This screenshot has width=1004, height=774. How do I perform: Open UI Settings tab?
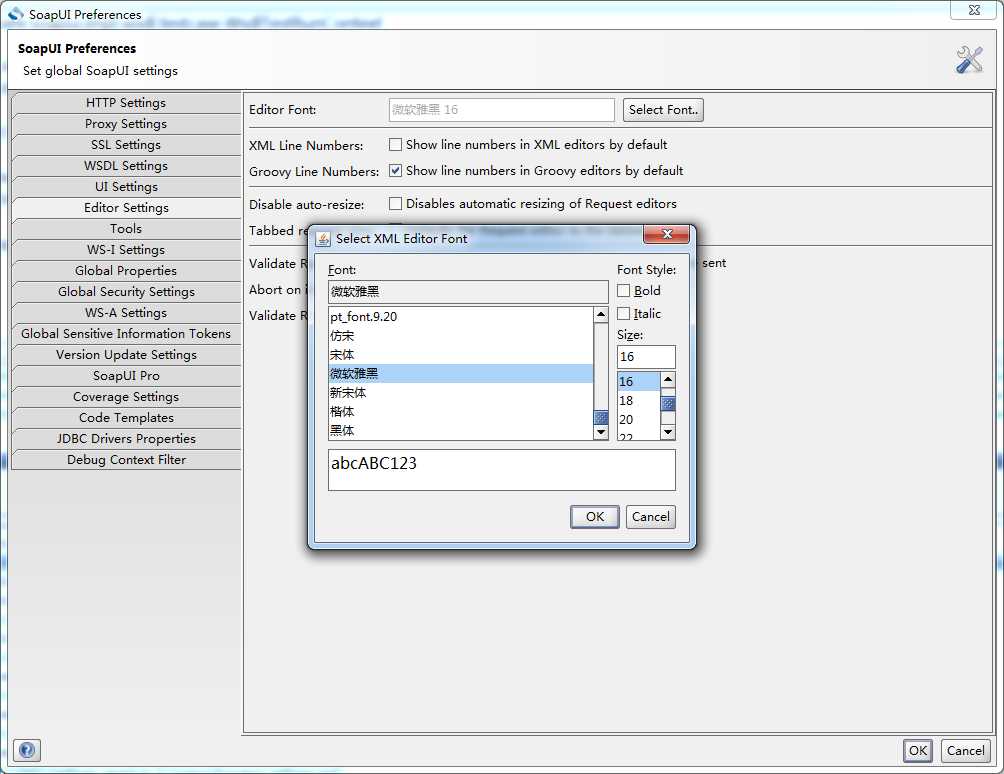(x=126, y=187)
